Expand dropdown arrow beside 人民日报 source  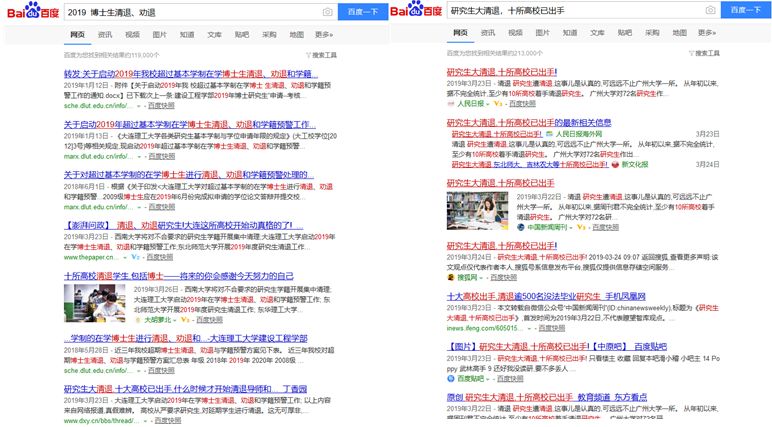click(487, 104)
